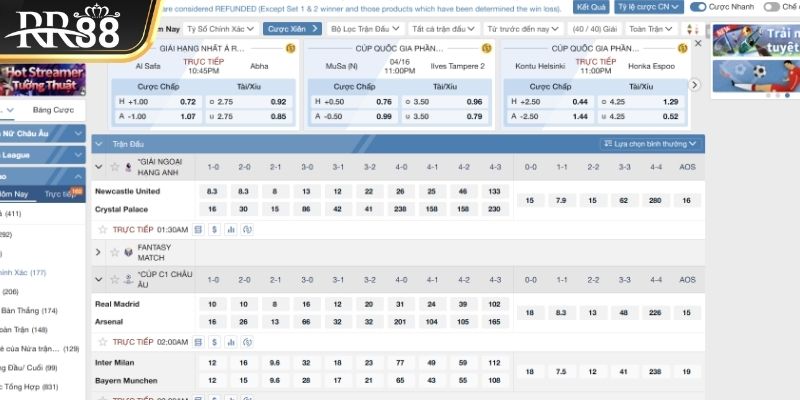Screen dimensions: 800x400
Task: Click the coin icon on Kontu Helsinki card
Action: tap(682, 48)
